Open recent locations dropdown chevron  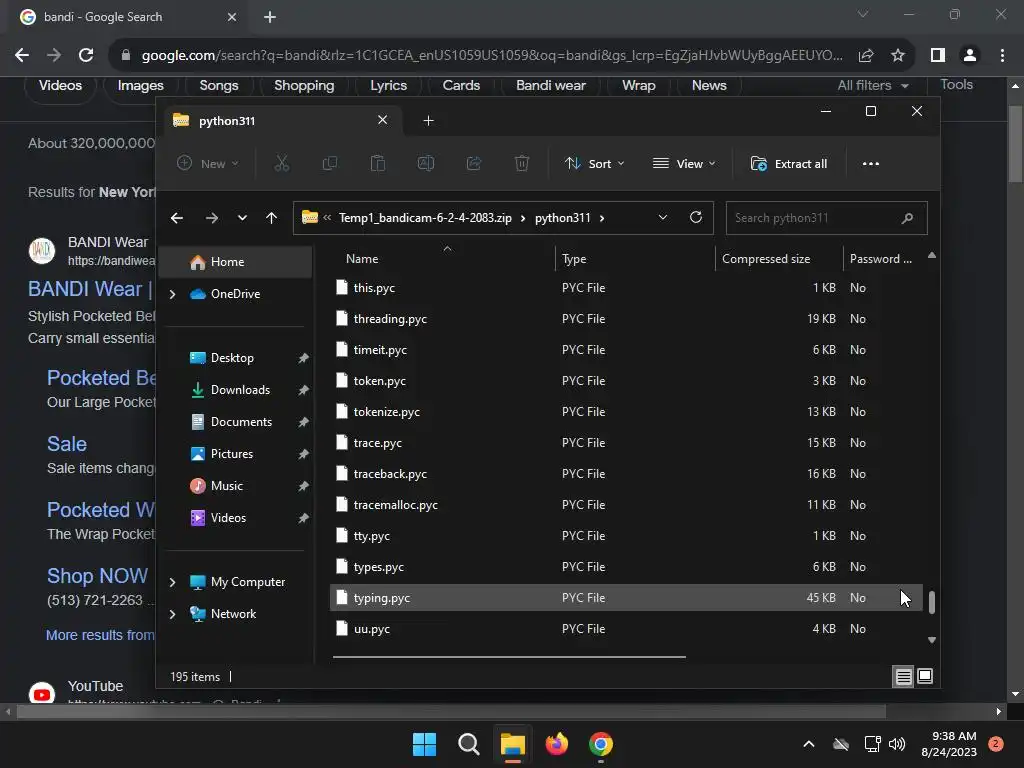[242, 218]
